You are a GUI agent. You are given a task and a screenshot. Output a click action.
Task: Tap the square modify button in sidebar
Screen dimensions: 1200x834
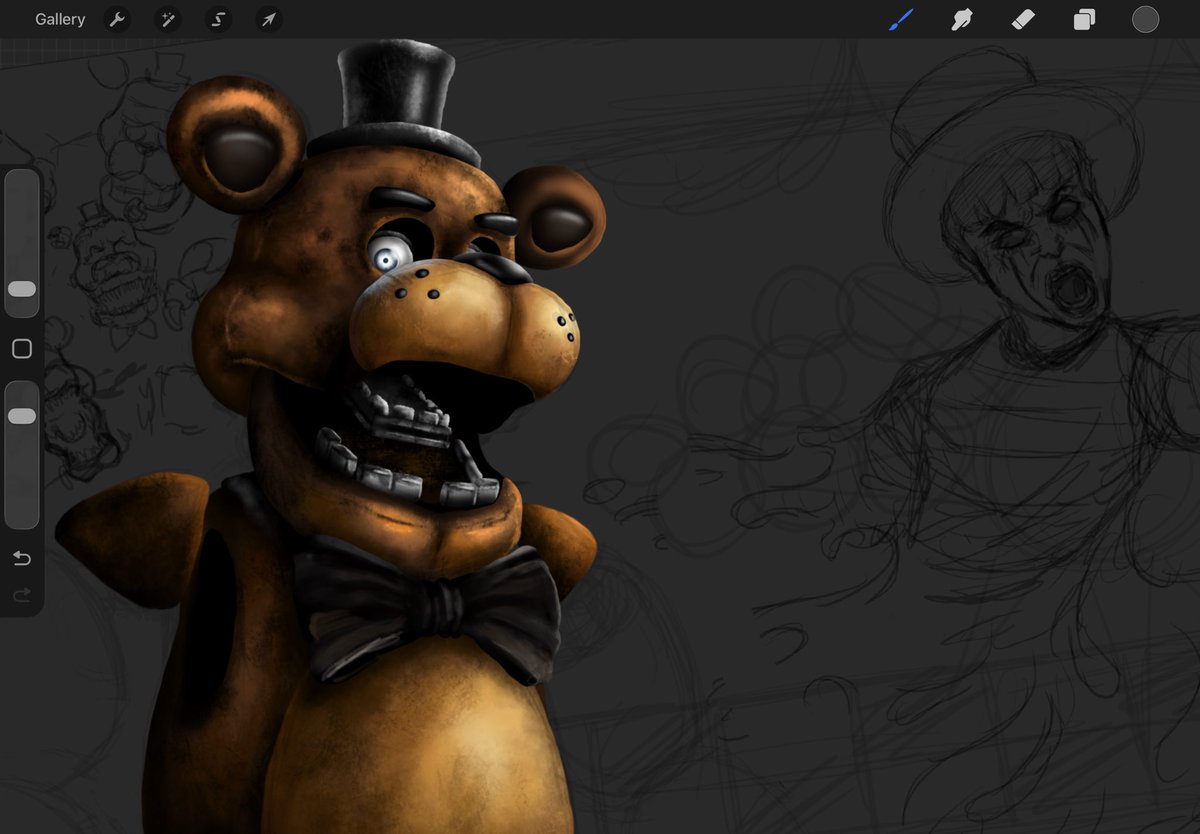[22, 349]
